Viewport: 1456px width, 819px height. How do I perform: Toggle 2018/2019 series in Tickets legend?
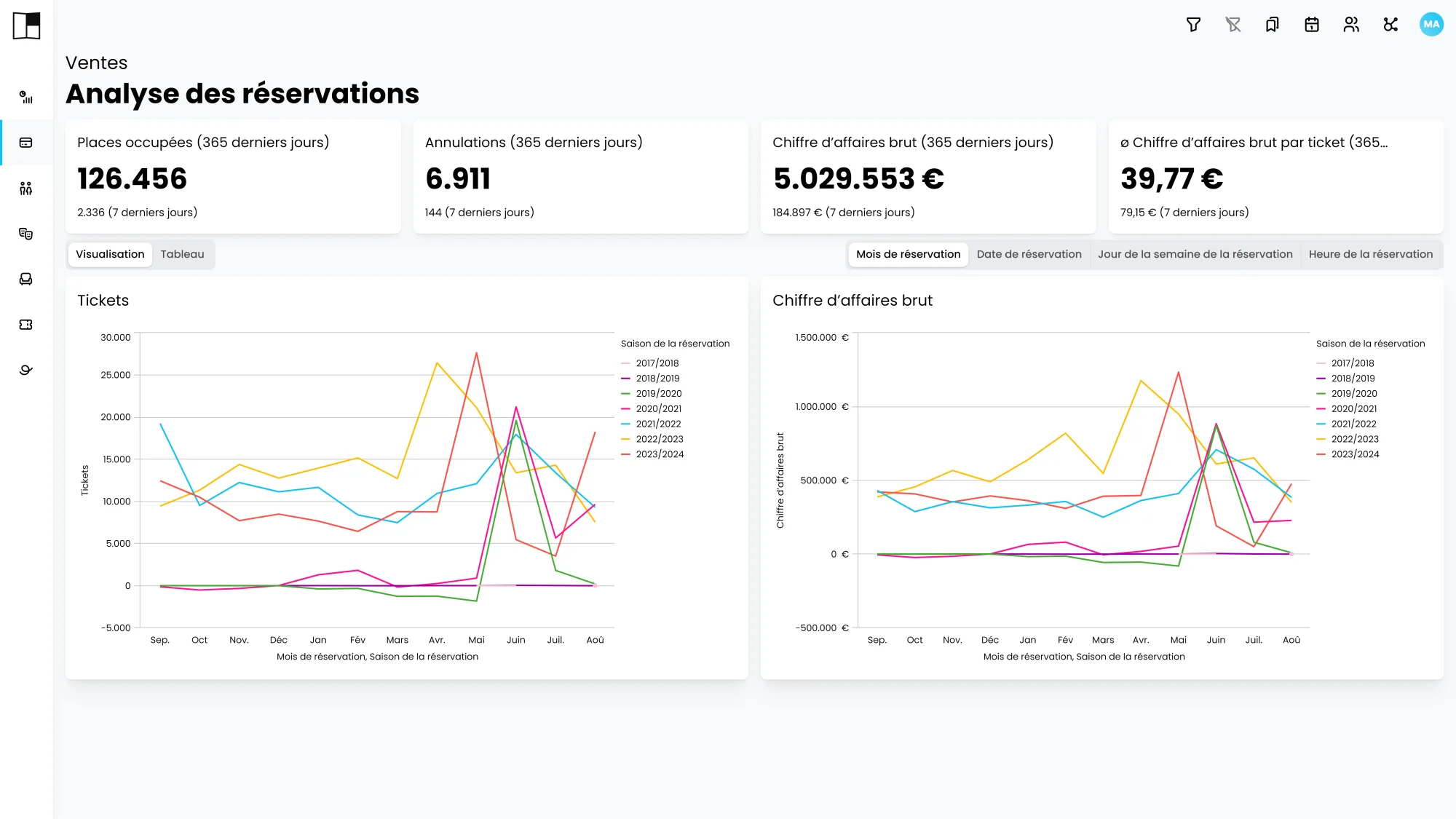click(650, 379)
